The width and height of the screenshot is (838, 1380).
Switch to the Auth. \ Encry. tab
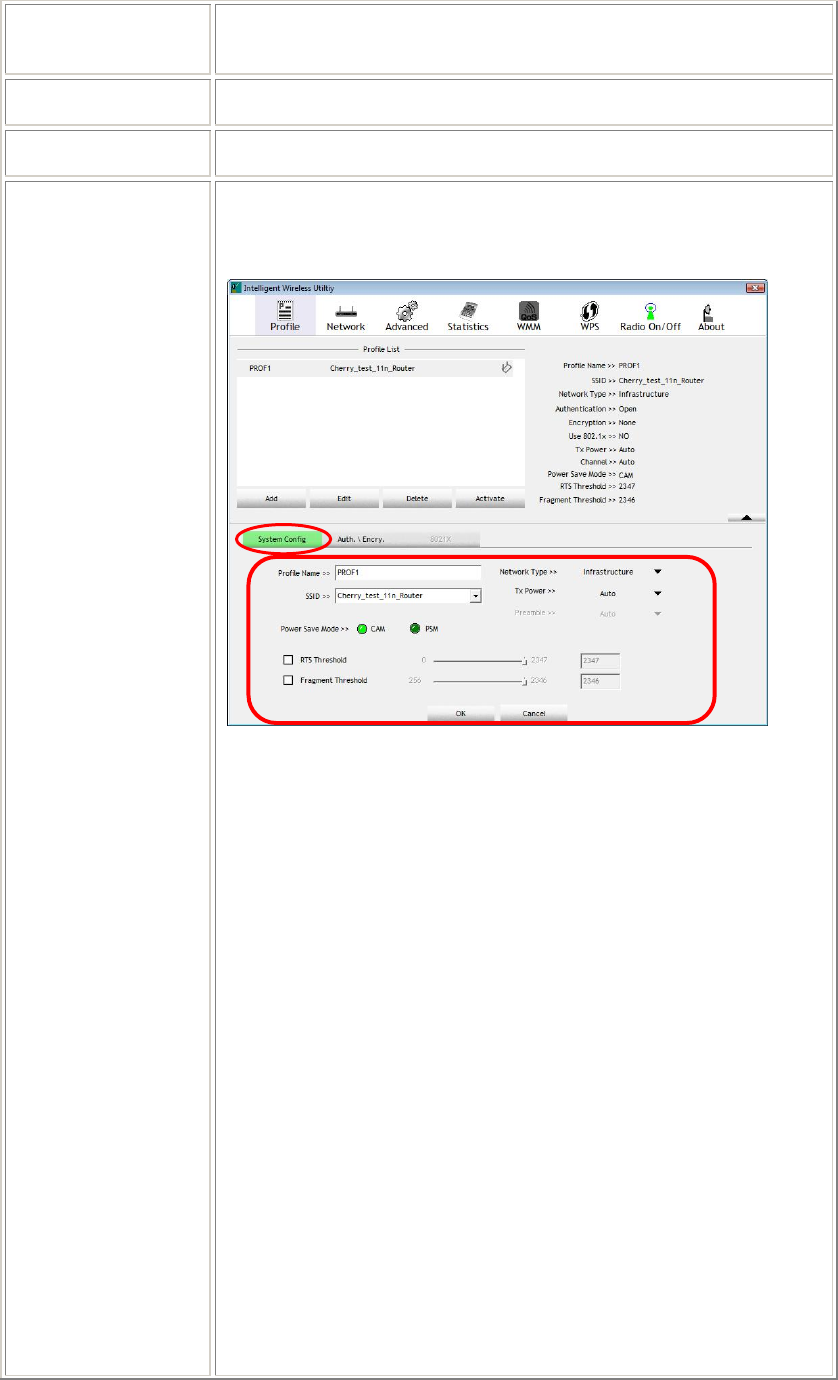click(x=362, y=539)
